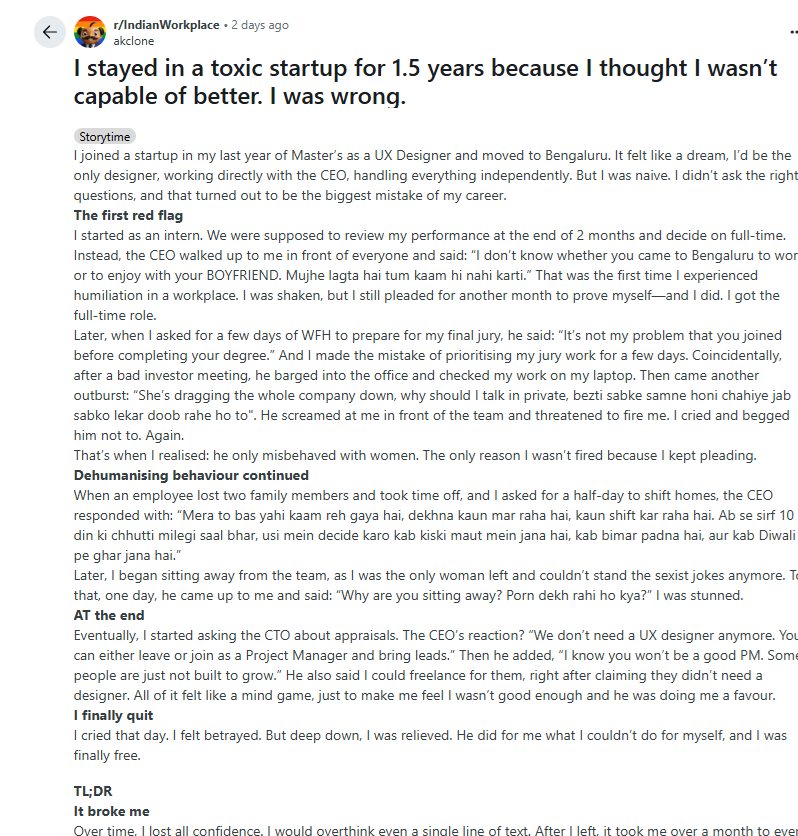Click the 'It broke me' heading
The width and height of the screenshot is (798, 836).
(111, 811)
